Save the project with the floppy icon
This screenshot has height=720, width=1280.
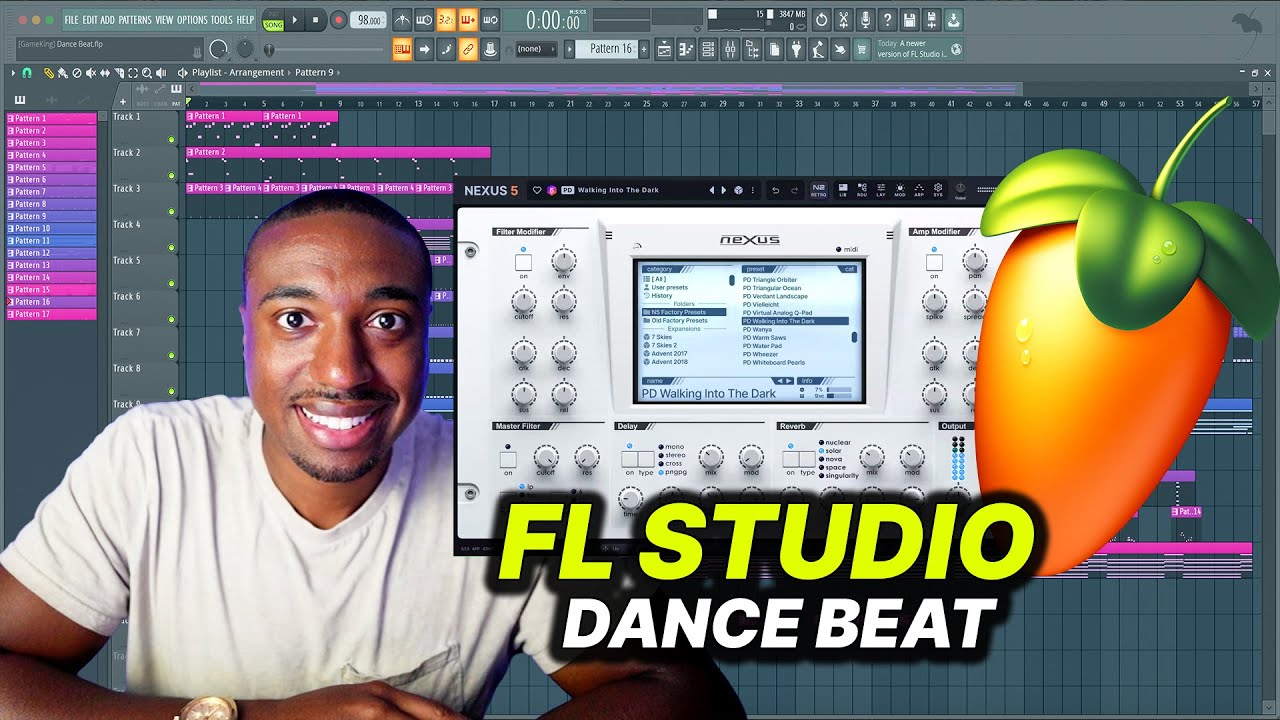point(910,20)
